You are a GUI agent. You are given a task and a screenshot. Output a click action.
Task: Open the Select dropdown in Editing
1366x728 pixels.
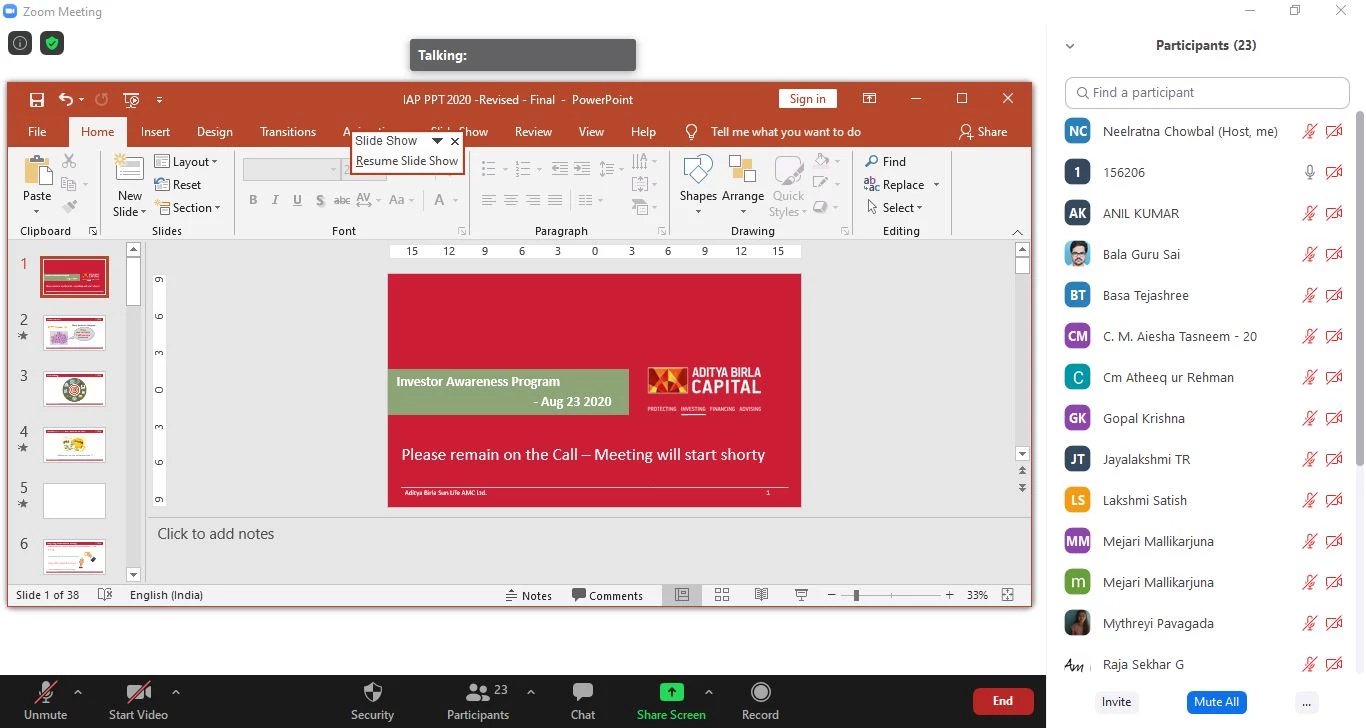(x=894, y=208)
